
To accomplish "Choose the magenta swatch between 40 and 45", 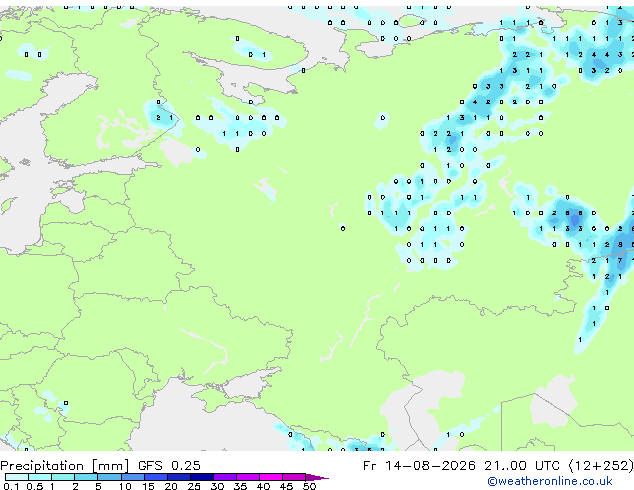I will coord(271,477).
